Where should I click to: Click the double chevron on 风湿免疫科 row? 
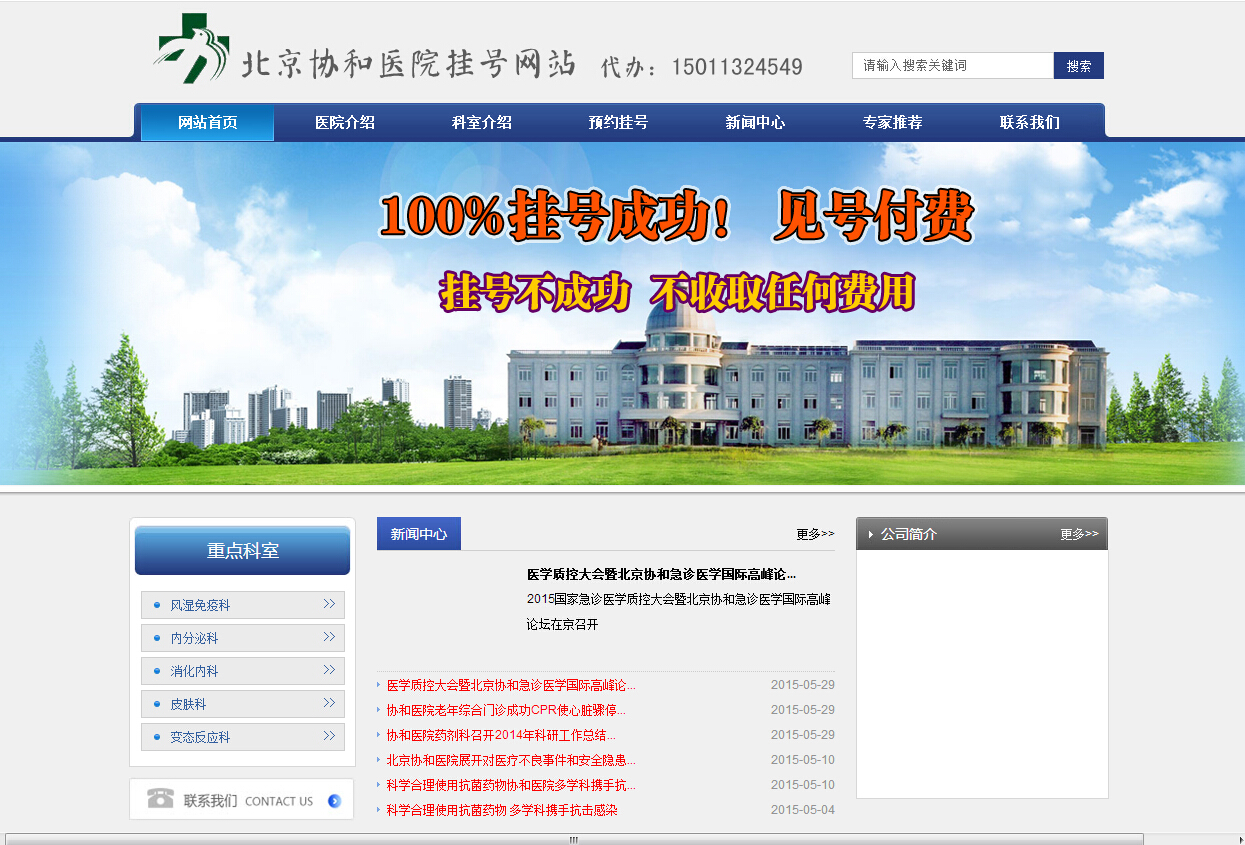tap(329, 604)
